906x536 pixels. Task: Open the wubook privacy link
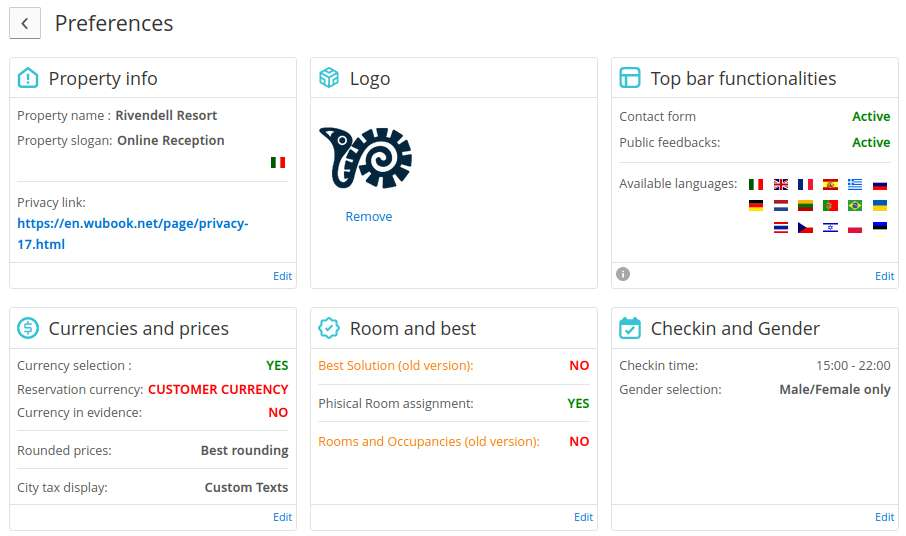(x=133, y=233)
